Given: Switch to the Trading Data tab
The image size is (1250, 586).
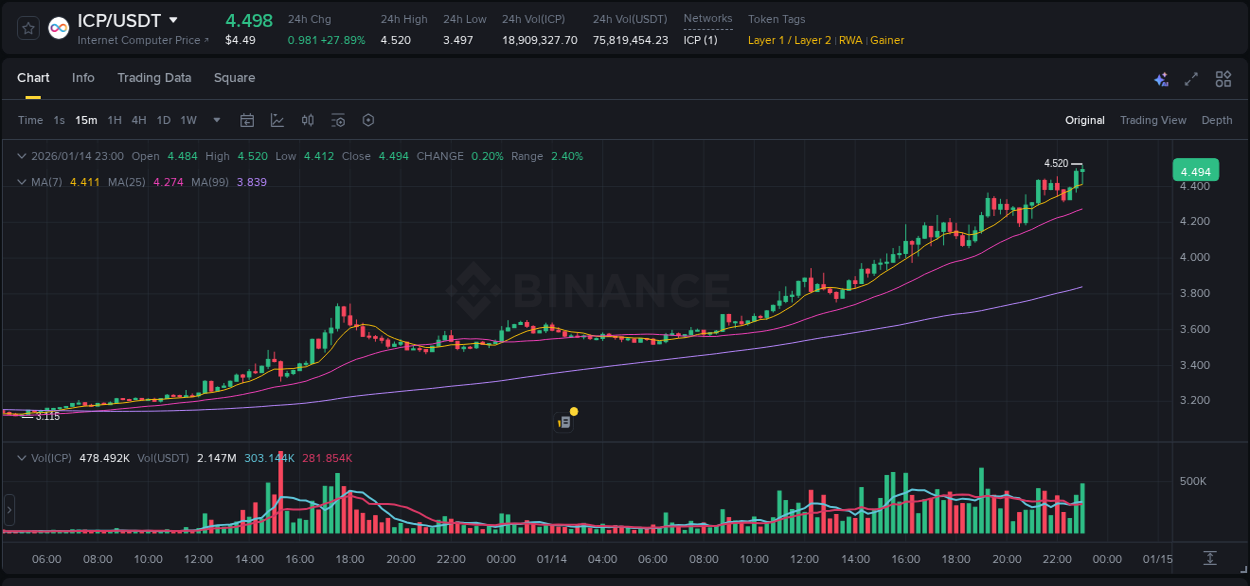Looking at the screenshot, I should click(154, 78).
